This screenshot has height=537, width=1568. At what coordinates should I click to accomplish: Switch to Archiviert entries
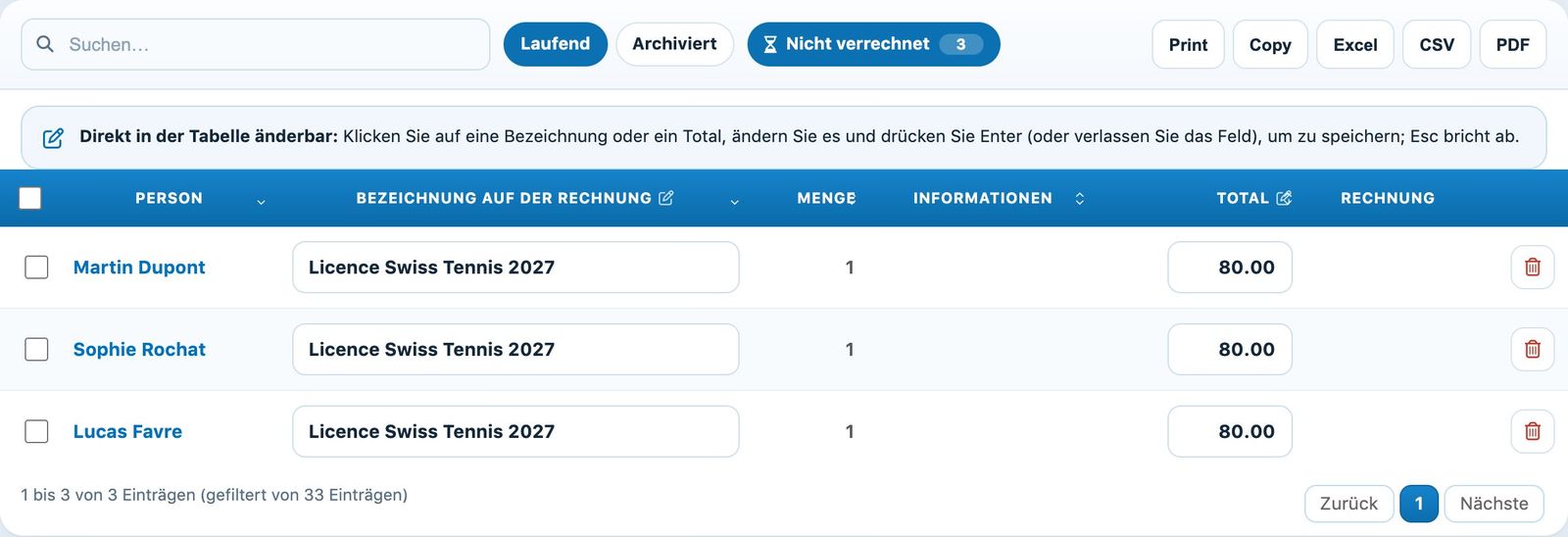click(674, 44)
